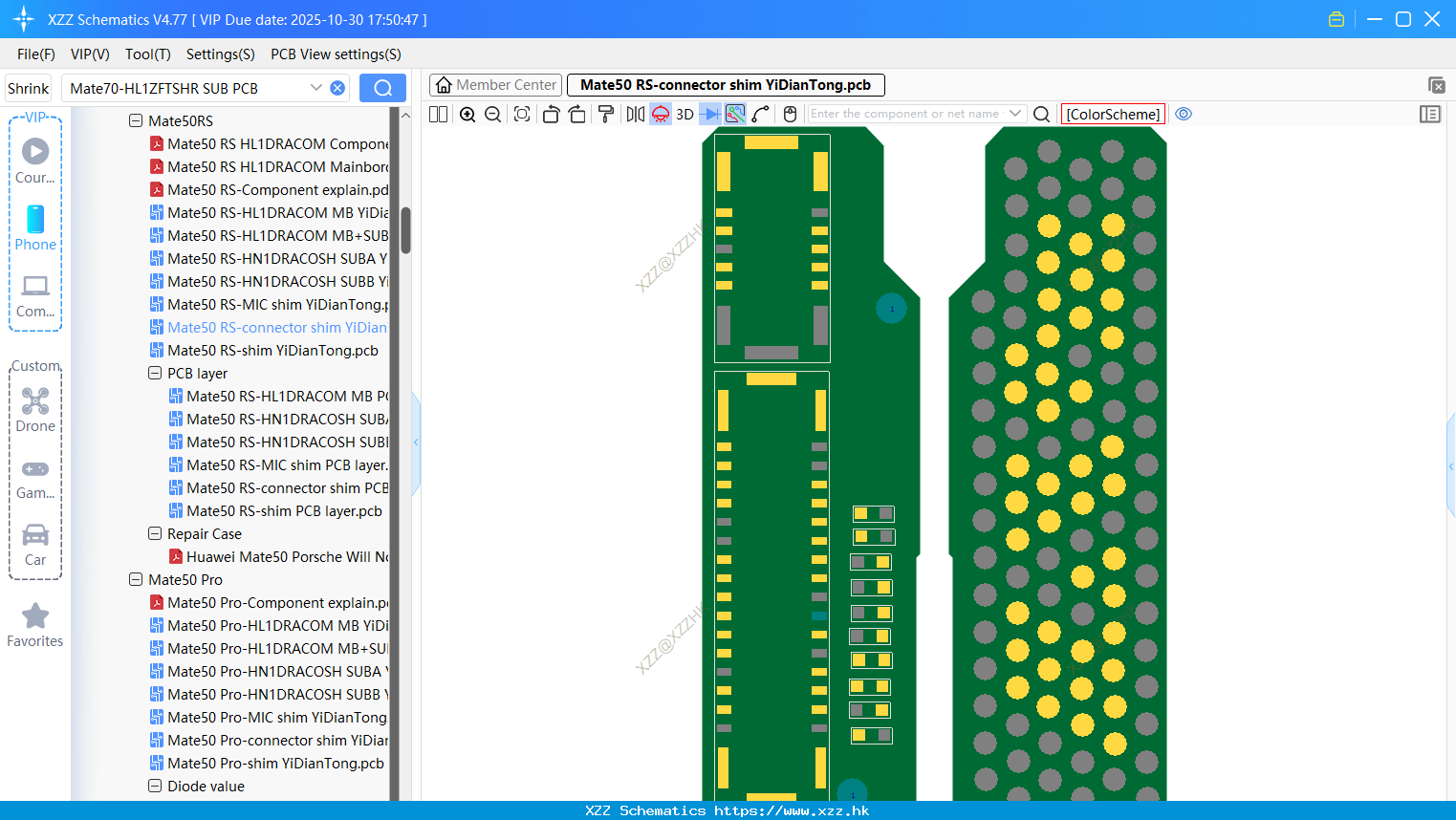This screenshot has height=820, width=1456.
Task: Toggle the net trace display tool
Action: pyautogui.click(x=735, y=114)
